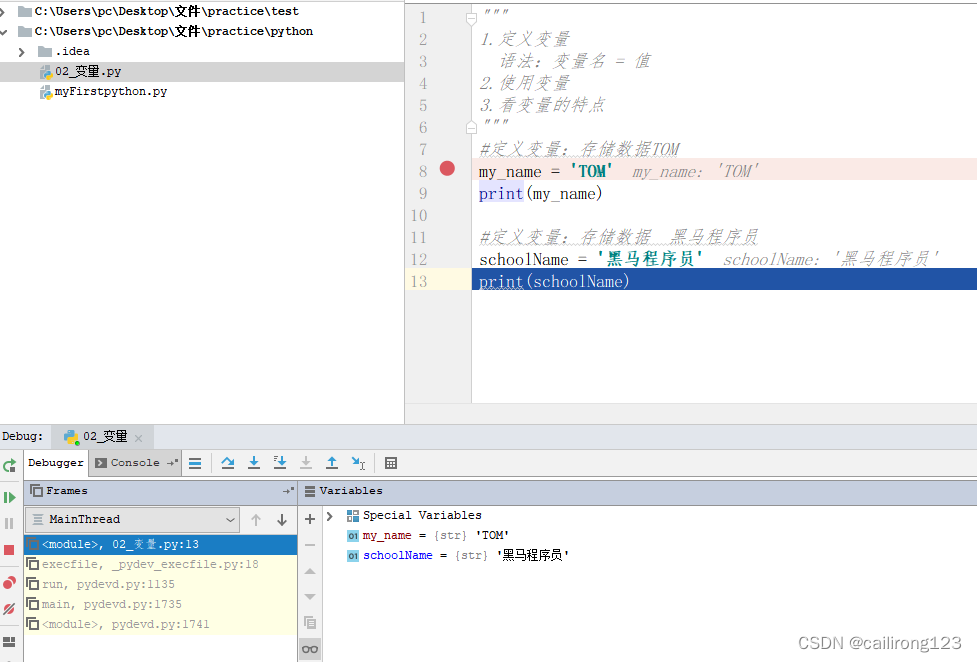Click the Step Out icon
The image size is (977, 662).
[331, 462]
